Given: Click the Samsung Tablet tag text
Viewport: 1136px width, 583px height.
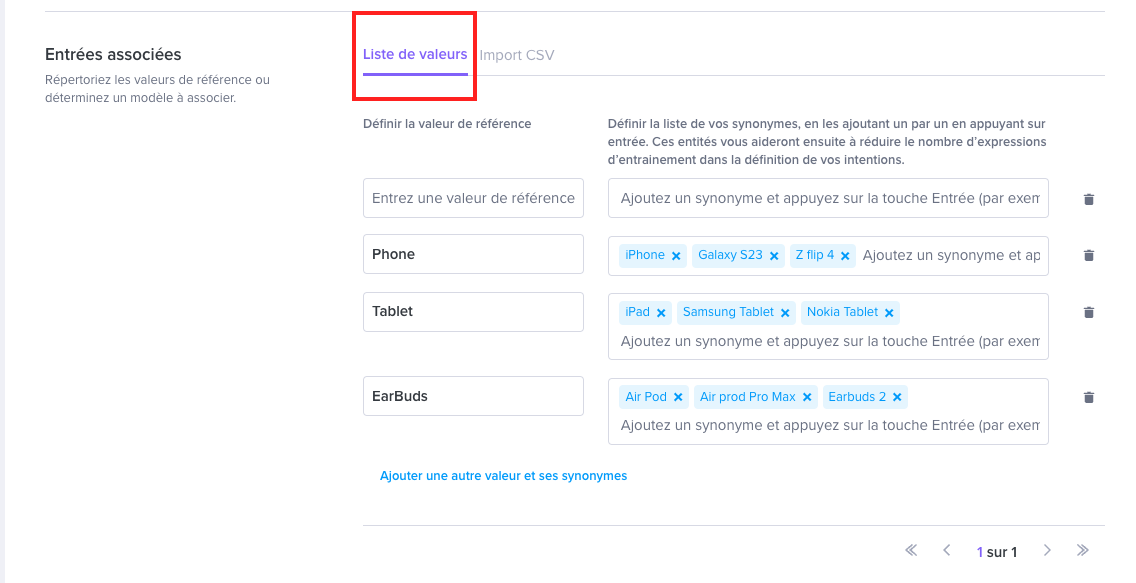Looking at the screenshot, I should 728,312.
